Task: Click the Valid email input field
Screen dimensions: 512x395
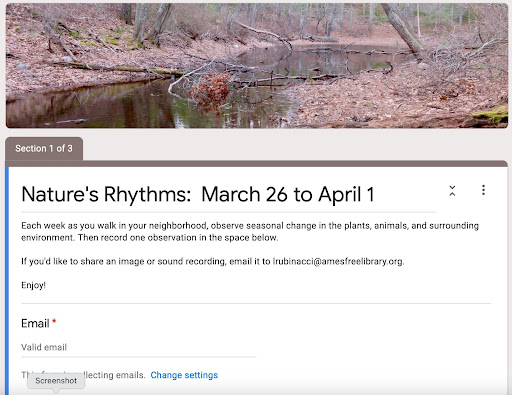Action: pyautogui.click(x=138, y=348)
